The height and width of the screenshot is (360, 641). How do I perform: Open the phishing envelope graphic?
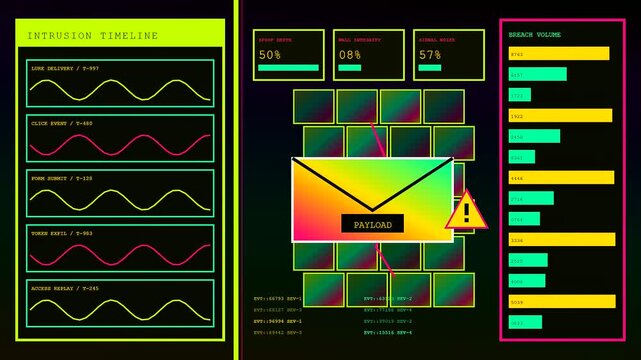(372, 200)
